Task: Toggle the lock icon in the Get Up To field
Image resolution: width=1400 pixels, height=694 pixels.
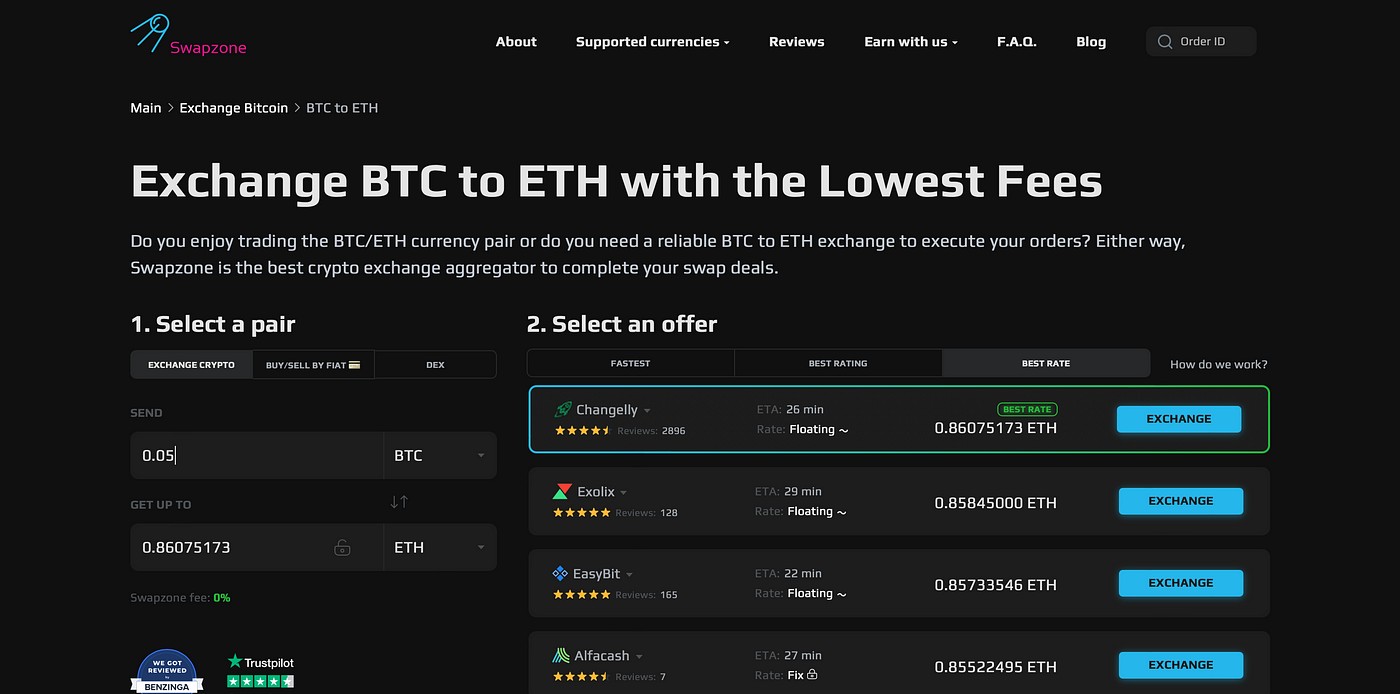Action: click(x=342, y=548)
